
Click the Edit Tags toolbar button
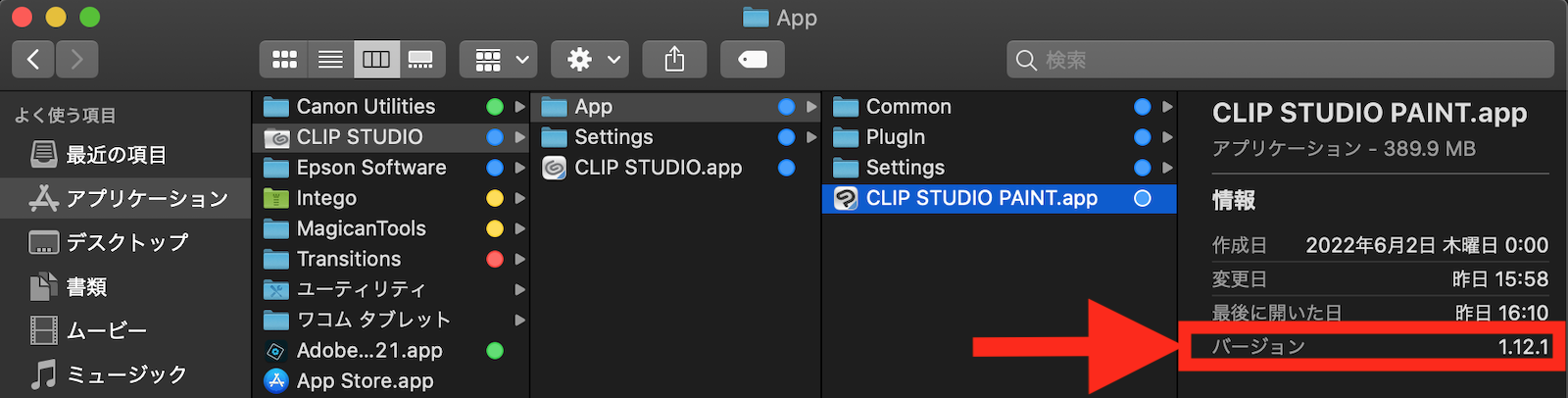752,60
